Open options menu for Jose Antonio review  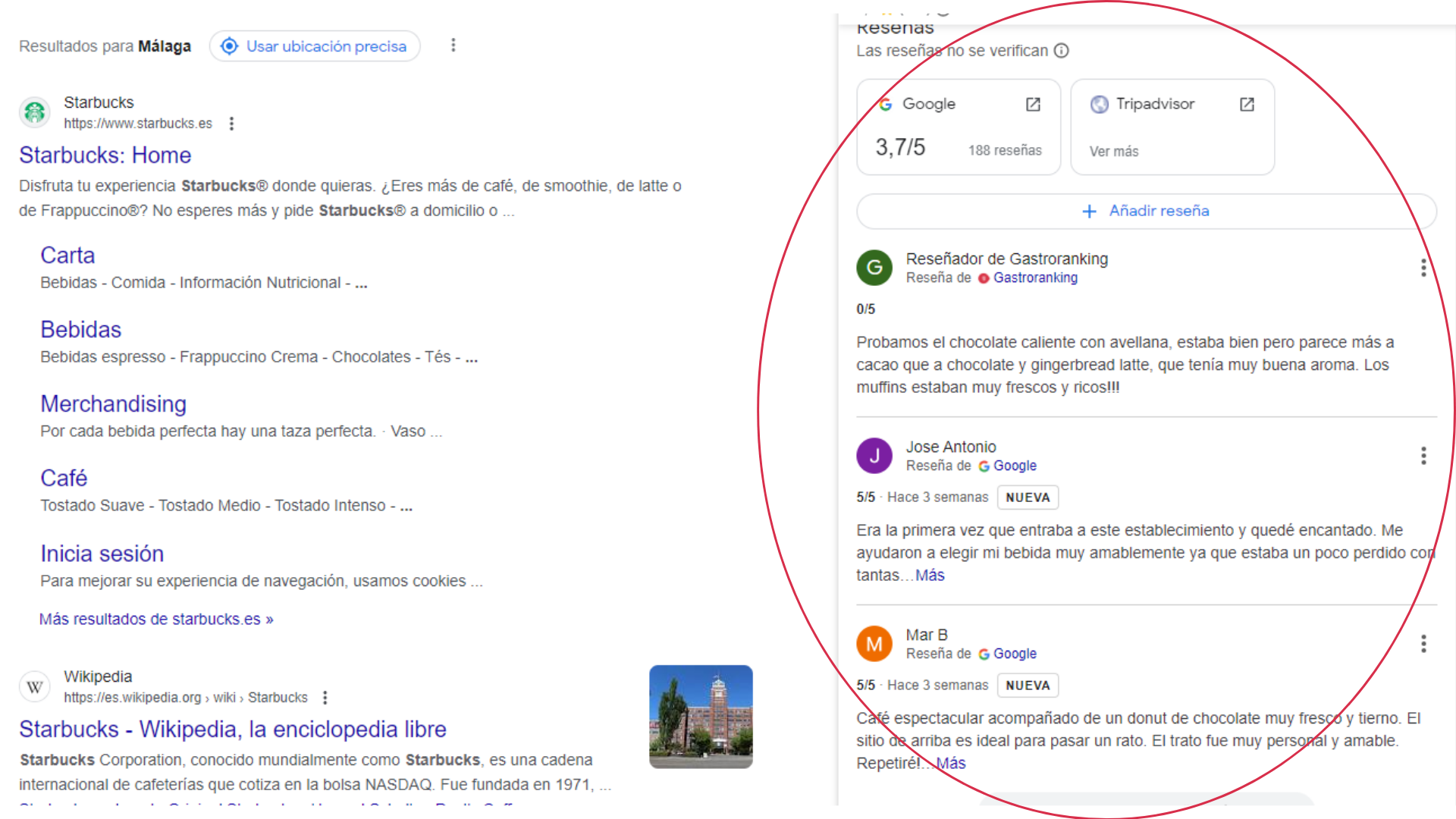(1423, 456)
